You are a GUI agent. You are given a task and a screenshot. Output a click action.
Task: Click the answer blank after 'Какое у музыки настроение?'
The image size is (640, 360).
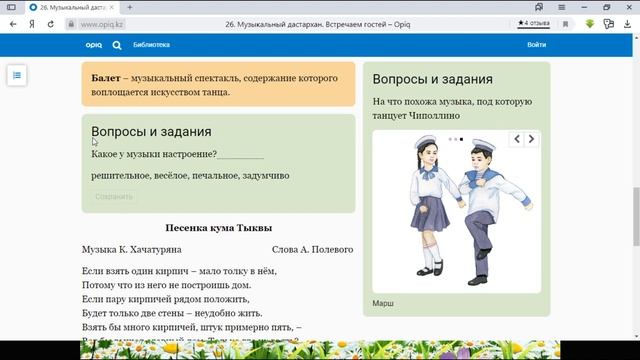pos(240,154)
